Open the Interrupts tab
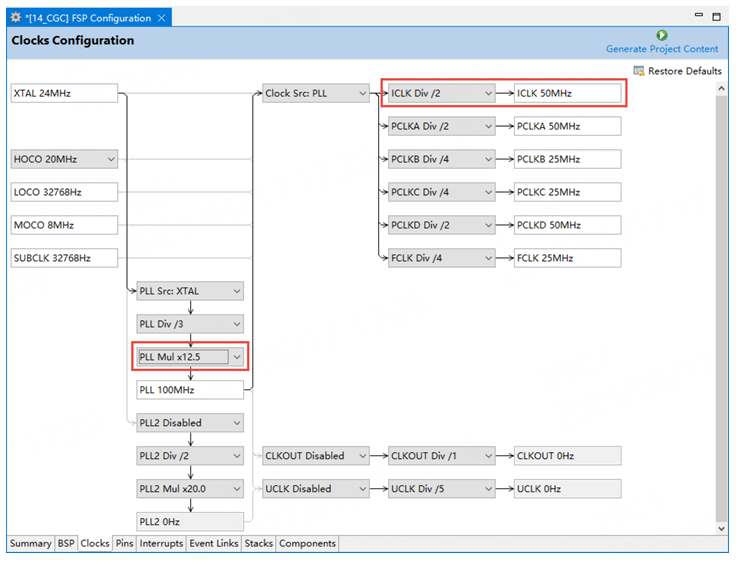The height and width of the screenshot is (564, 738). pos(161,543)
